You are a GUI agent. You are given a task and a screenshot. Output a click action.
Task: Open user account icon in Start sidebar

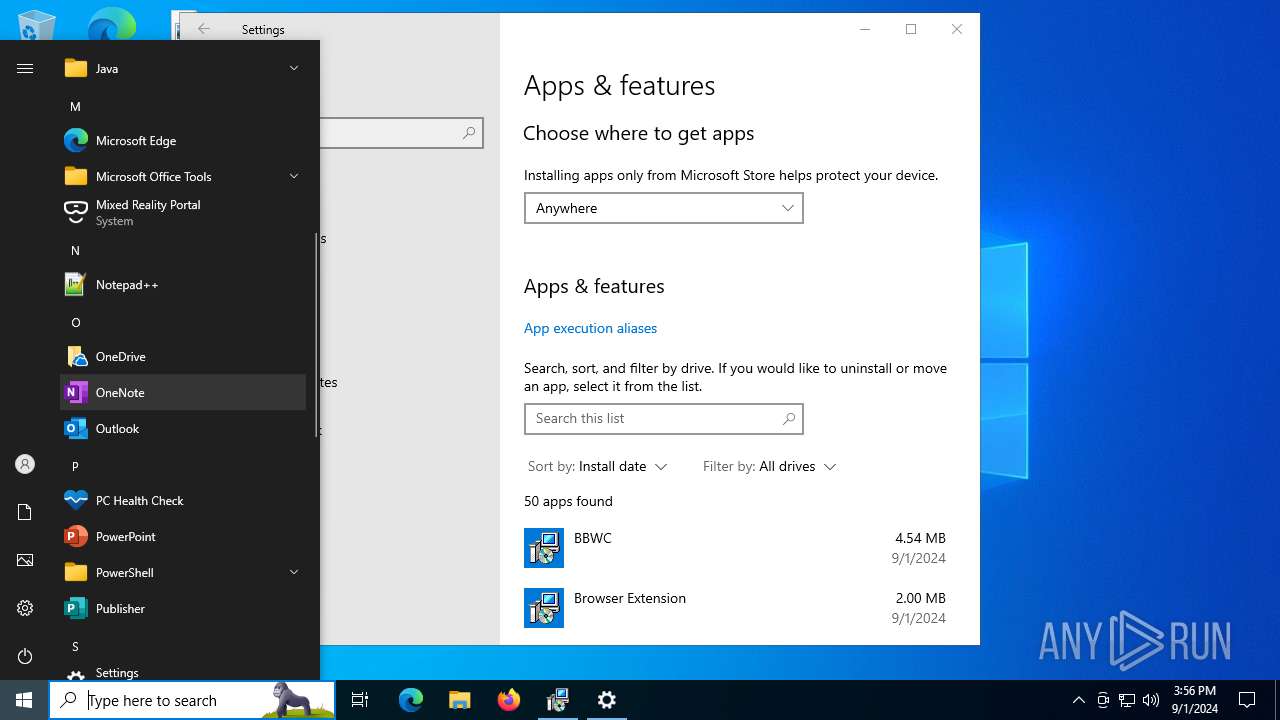click(x=25, y=464)
